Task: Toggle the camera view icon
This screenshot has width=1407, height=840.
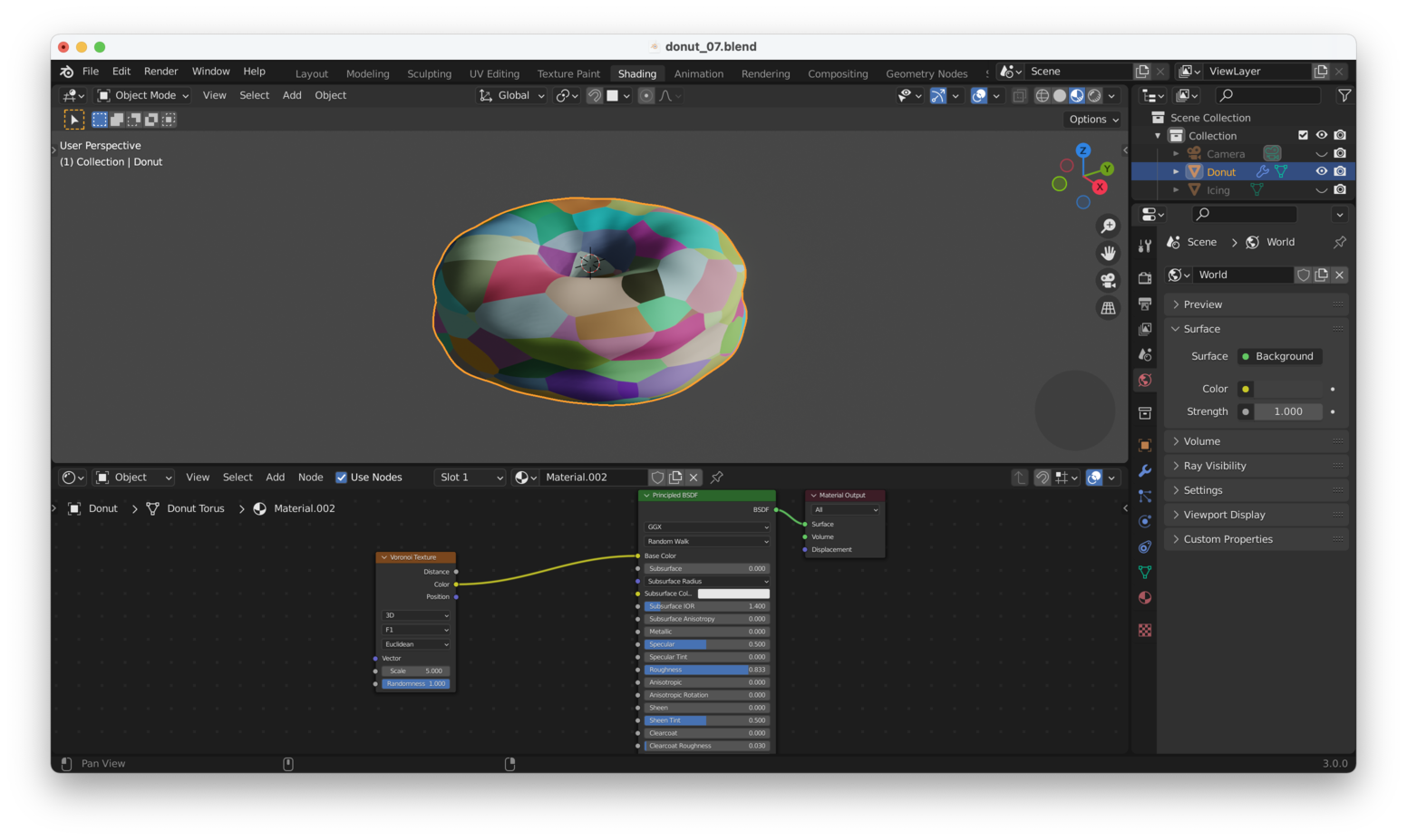Action: pos(1108,281)
